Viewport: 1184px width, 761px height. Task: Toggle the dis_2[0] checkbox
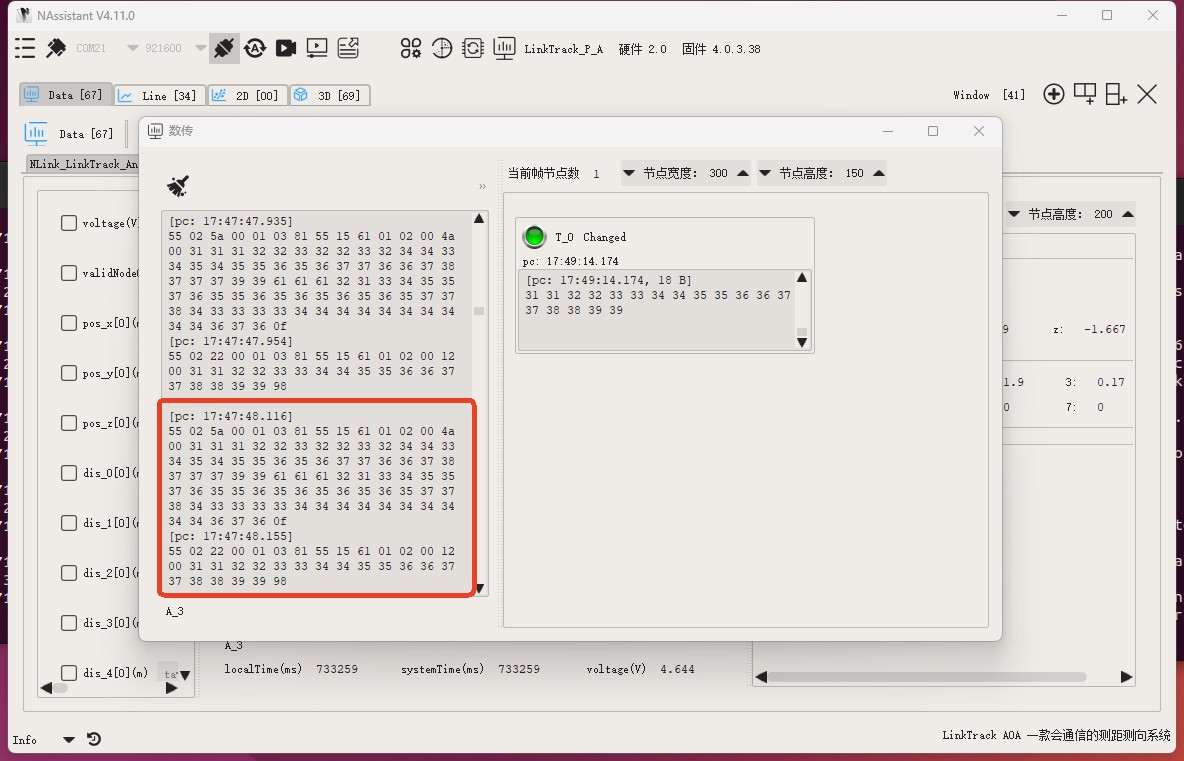tap(69, 573)
